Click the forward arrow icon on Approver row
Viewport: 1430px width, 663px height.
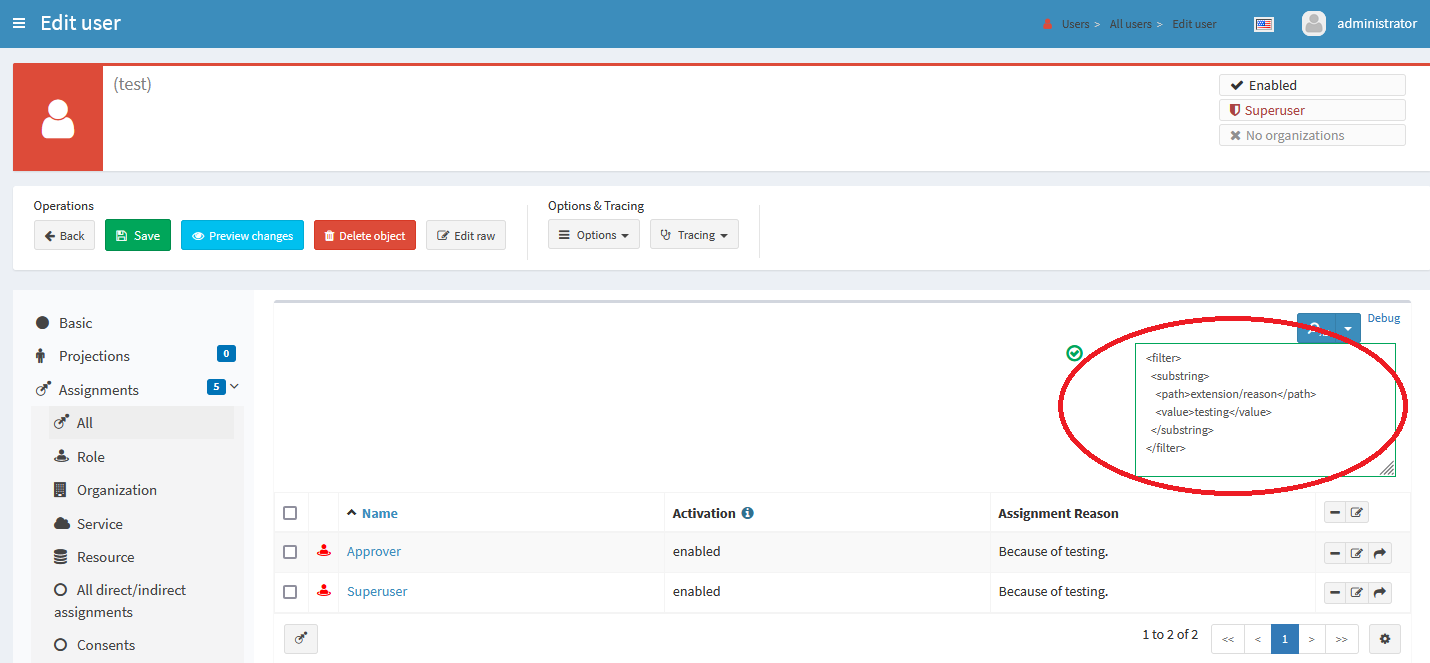[x=1380, y=552]
